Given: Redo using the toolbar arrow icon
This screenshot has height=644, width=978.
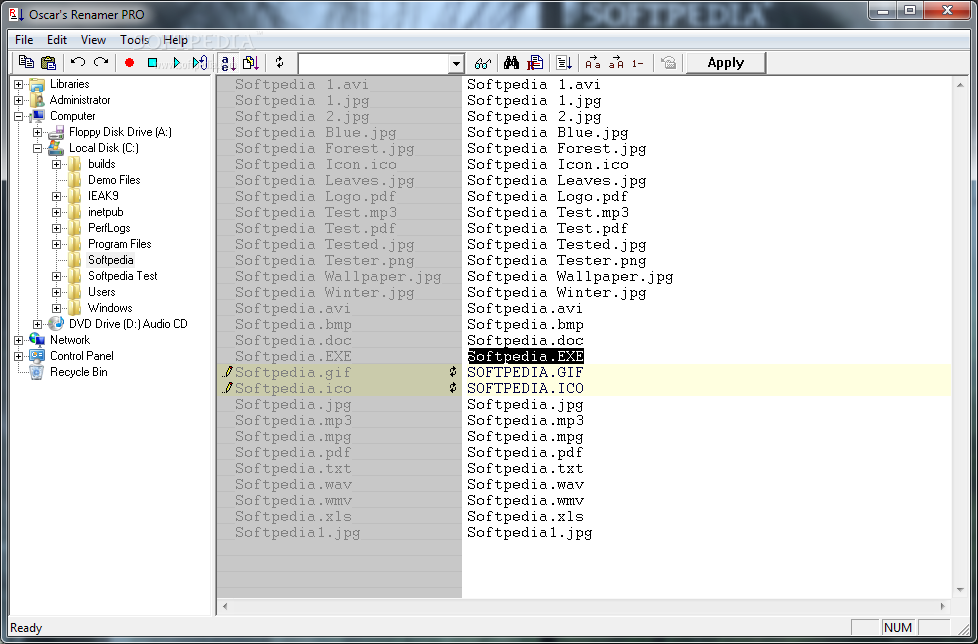Looking at the screenshot, I should 100,62.
